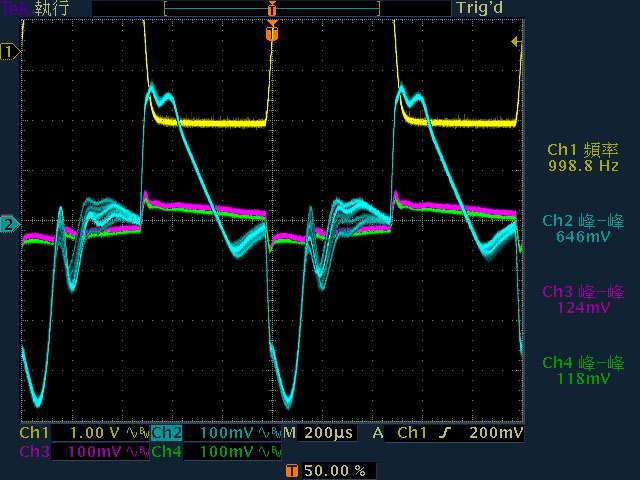This screenshot has width=640, height=480.
Task: Click the orange trigger position marker
Action: pyautogui.click(x=272, y=32)
